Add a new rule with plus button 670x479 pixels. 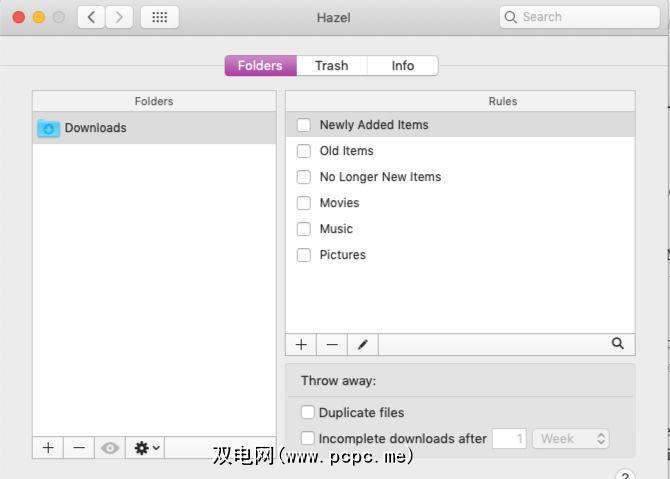301,344
